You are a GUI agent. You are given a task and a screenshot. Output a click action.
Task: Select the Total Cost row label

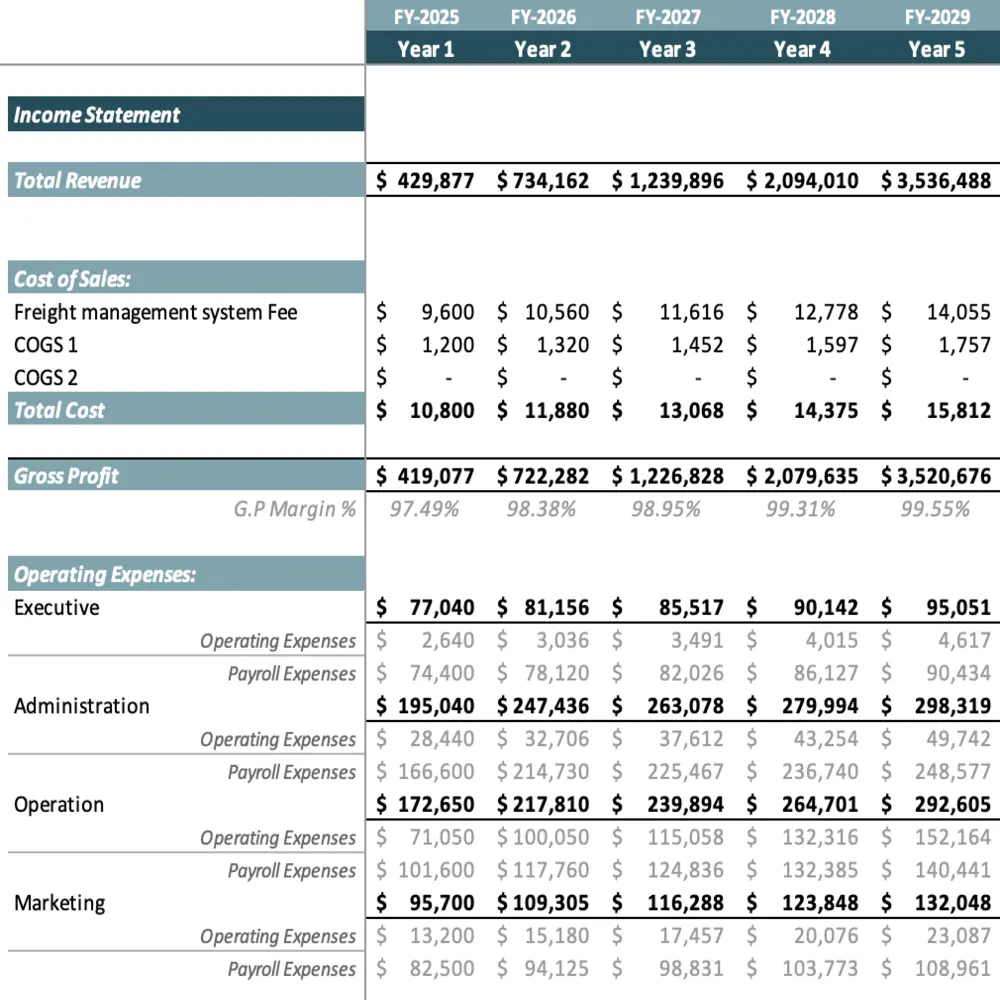coord(186,409)
